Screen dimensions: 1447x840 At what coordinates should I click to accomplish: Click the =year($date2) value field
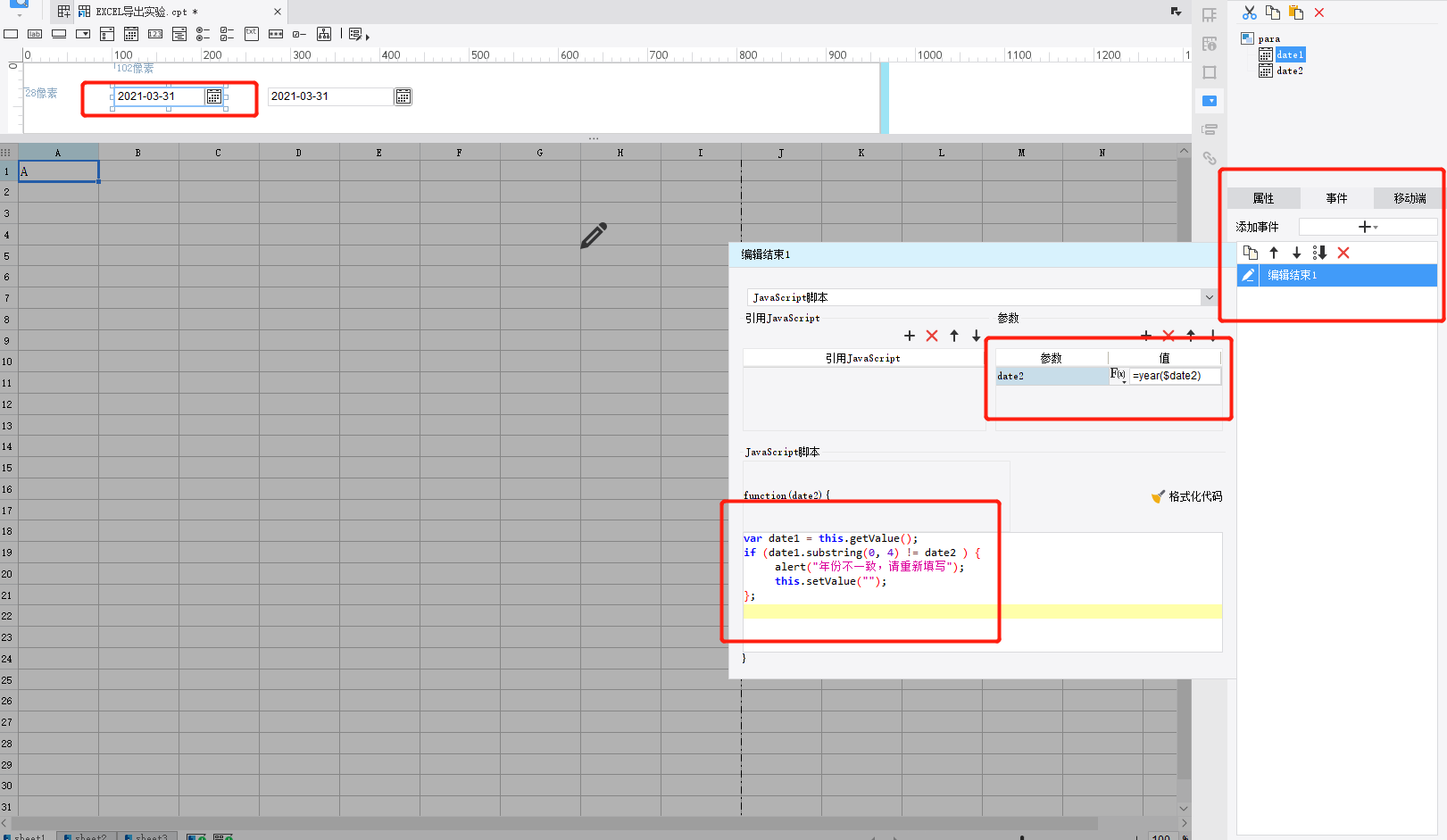coord(1174,376)
